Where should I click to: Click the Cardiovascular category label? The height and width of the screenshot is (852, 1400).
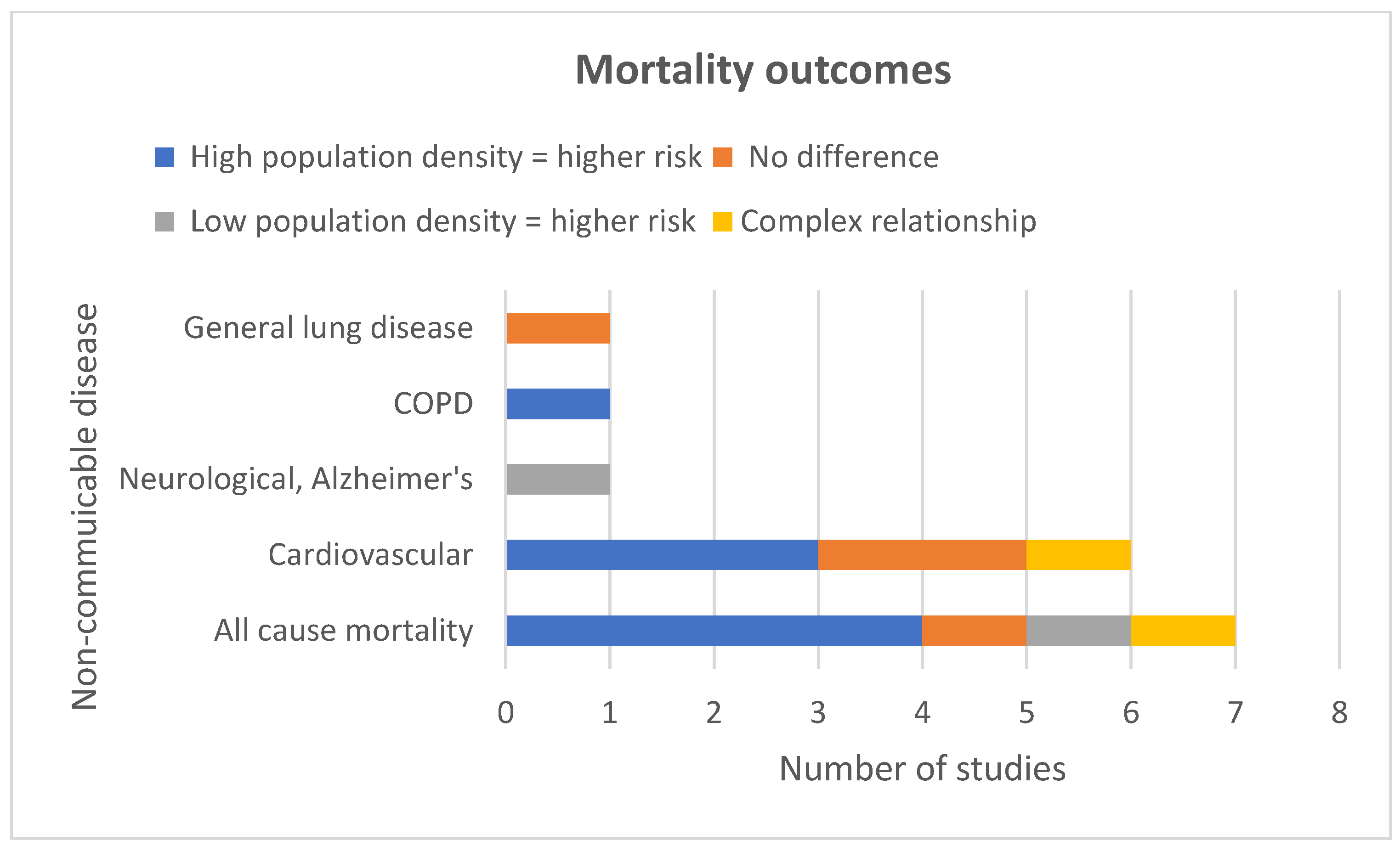(x=370, y=555)
